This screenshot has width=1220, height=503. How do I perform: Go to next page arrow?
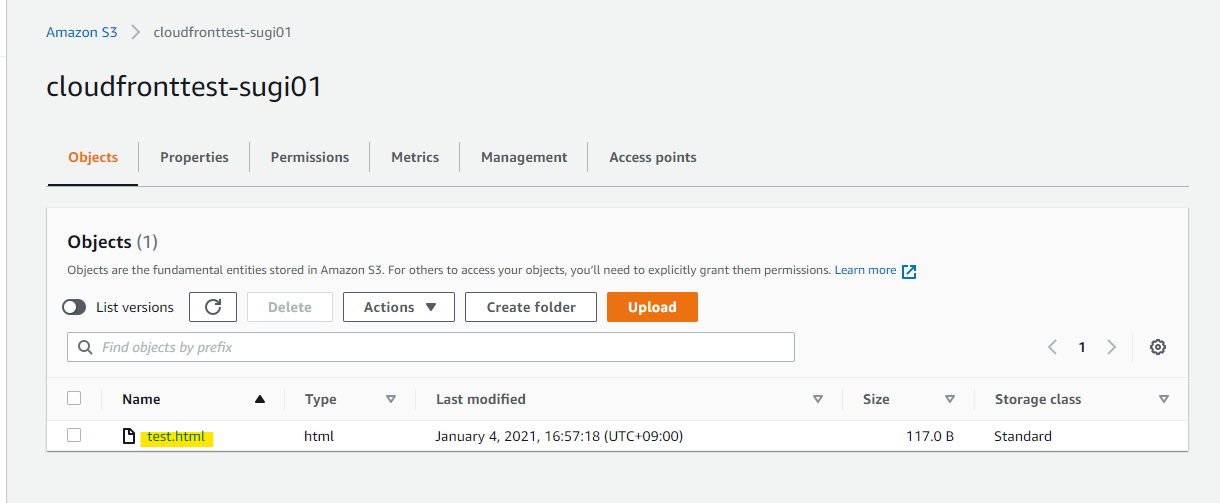(1111, 347)
